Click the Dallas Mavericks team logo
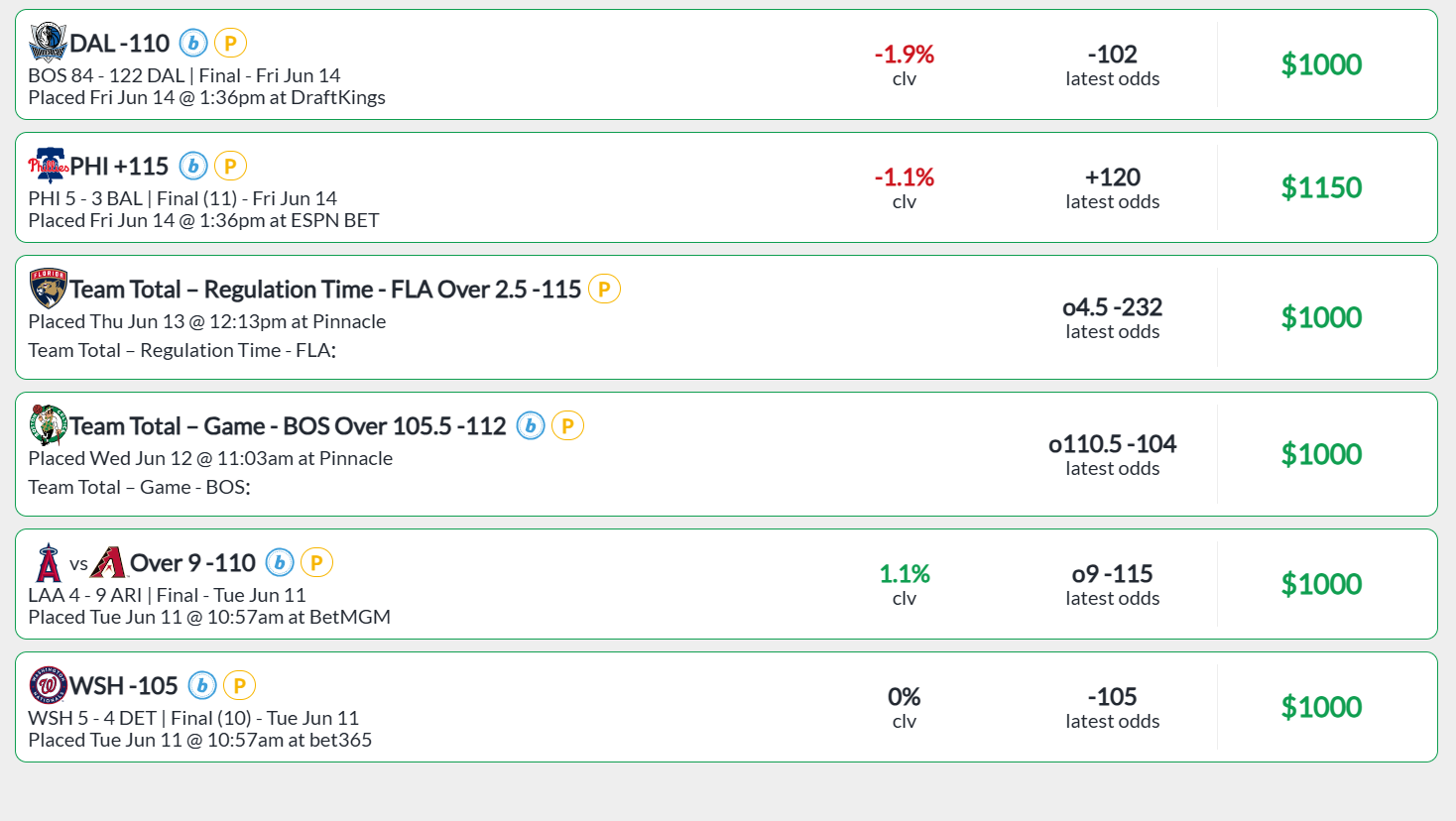 coord(48,43)
